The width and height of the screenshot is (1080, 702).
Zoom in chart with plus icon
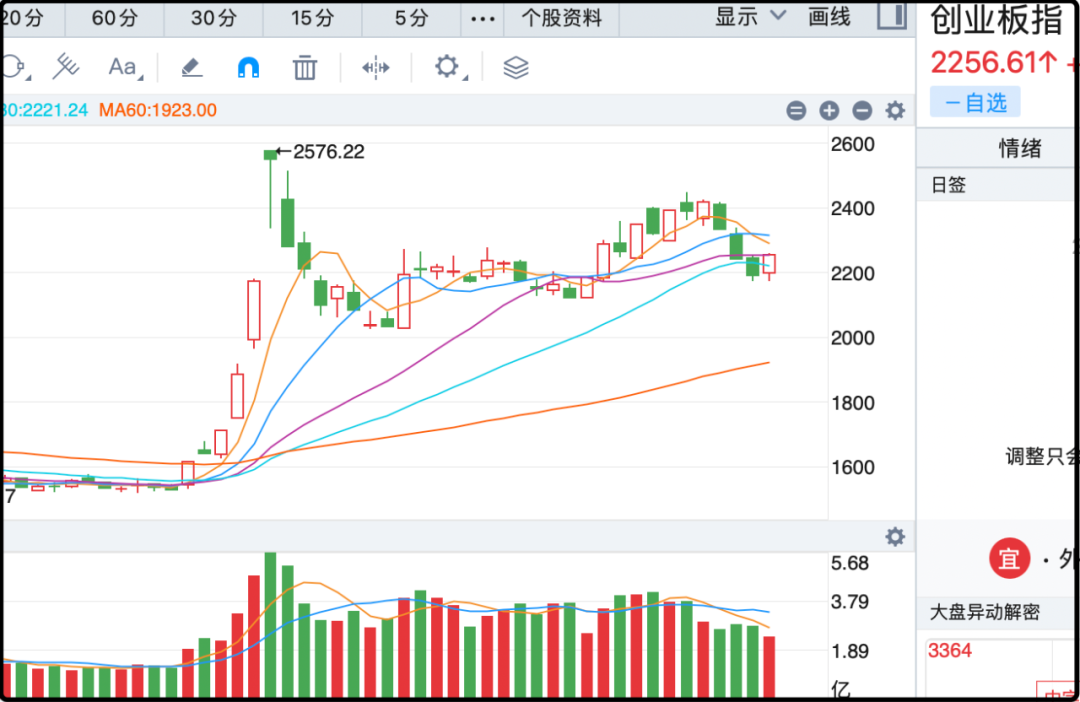(x=829, y=111)
